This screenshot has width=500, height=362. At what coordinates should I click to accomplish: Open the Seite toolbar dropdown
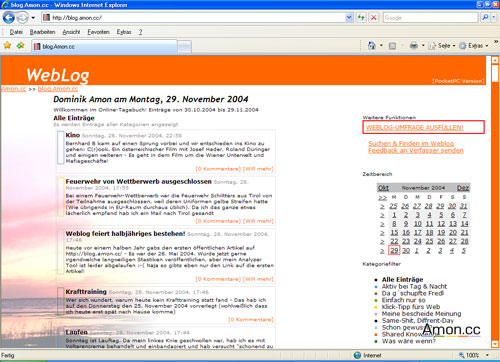pyautogui.click(x=442, y=46)
